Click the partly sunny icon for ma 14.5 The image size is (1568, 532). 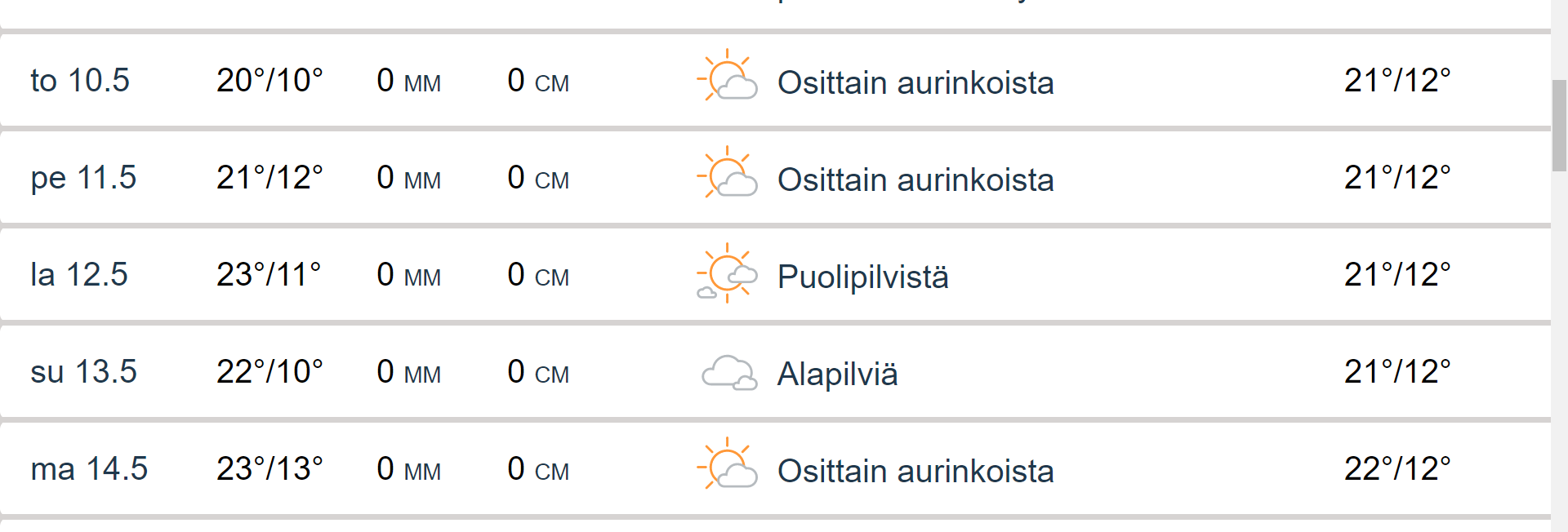(727, 465)
